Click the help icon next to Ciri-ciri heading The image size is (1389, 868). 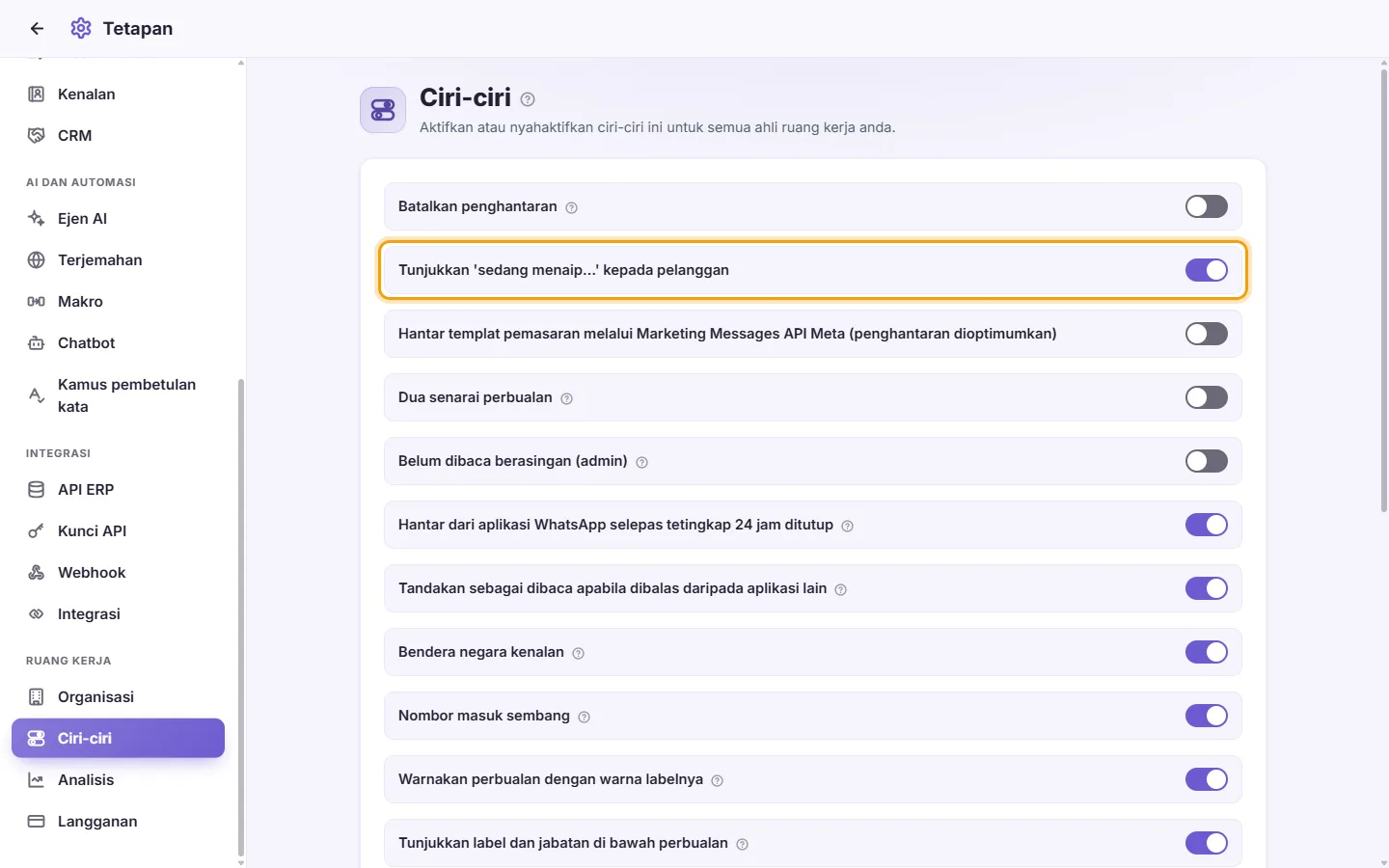coord(528,99)
